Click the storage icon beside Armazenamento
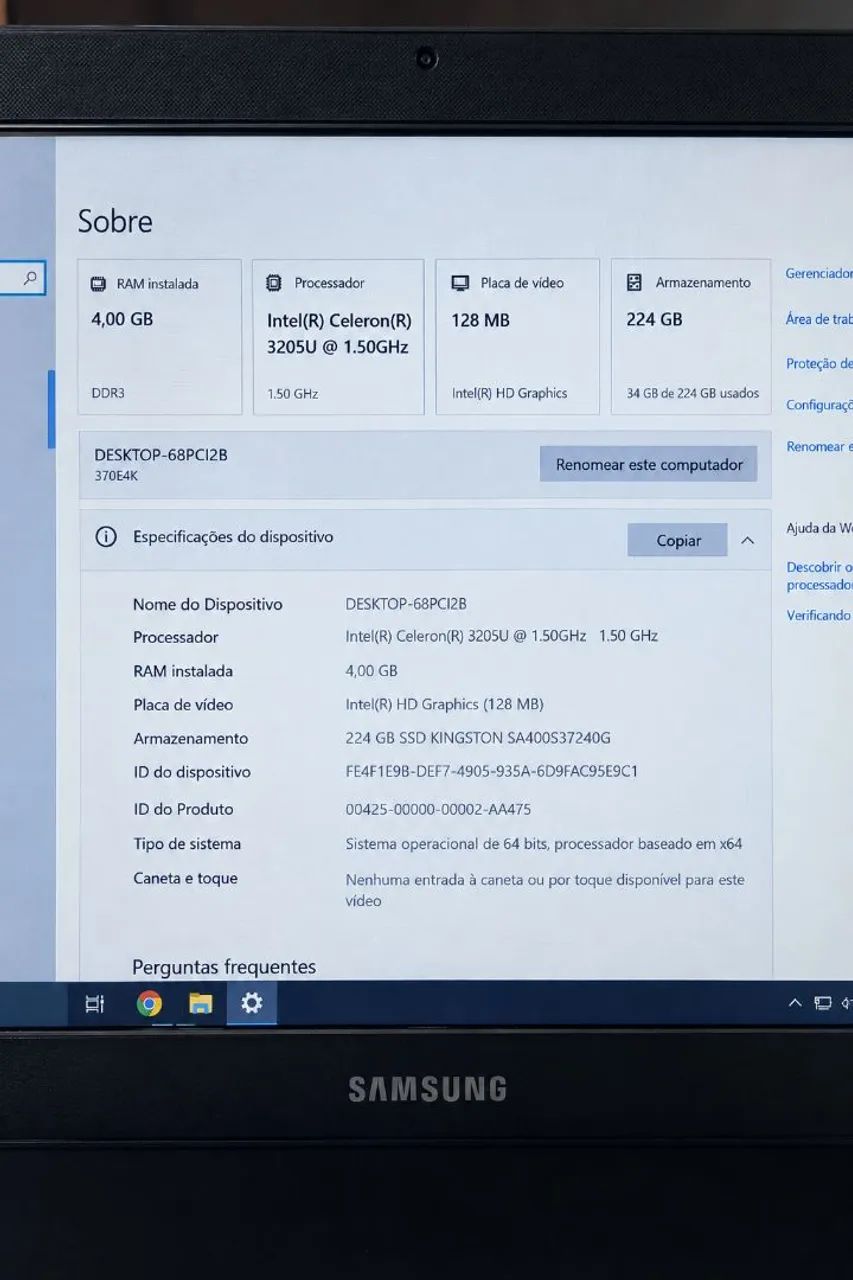 click(634, 283)
